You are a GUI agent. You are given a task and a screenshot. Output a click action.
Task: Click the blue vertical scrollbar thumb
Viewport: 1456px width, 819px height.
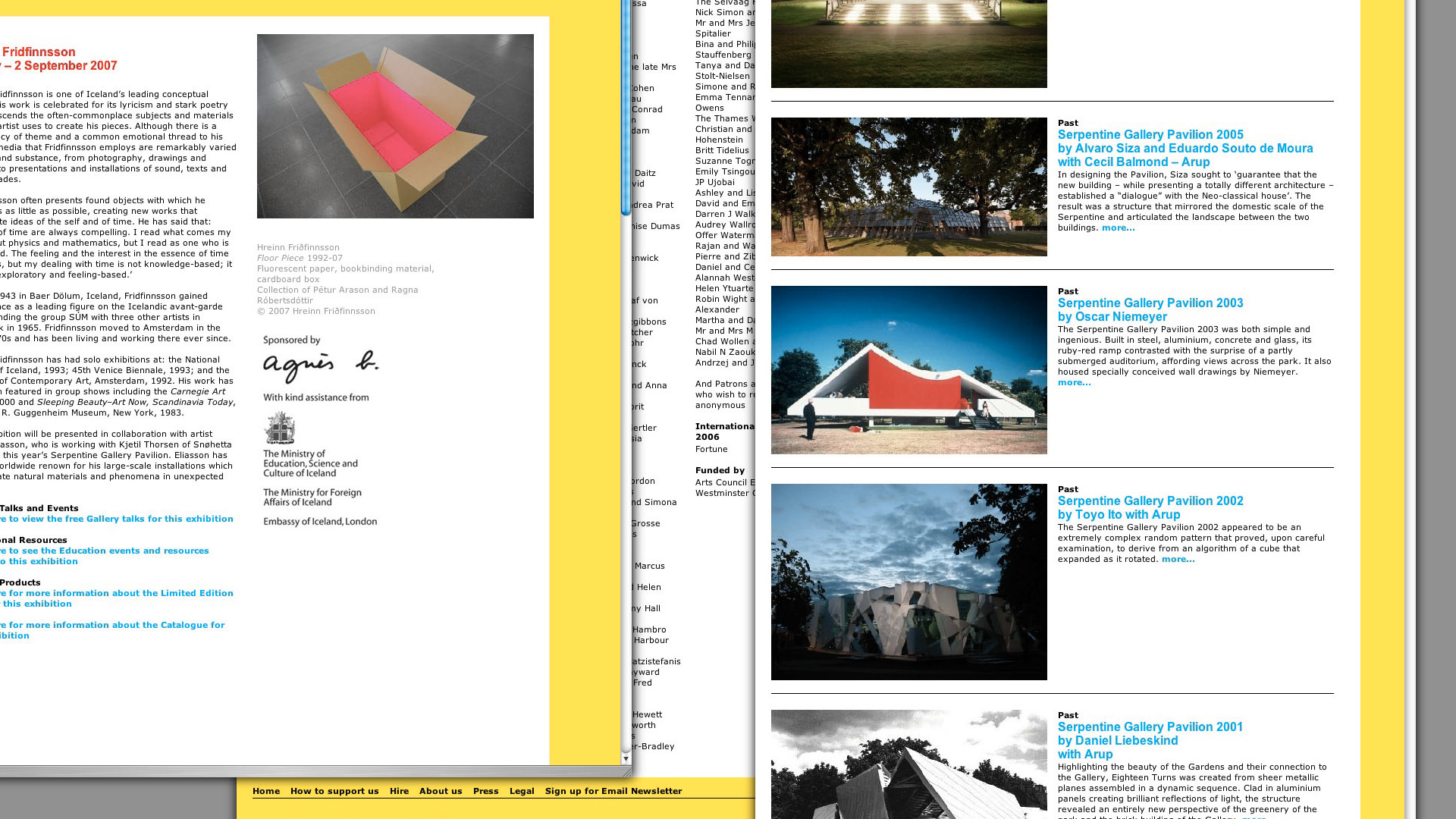click(x=626, y=106)
